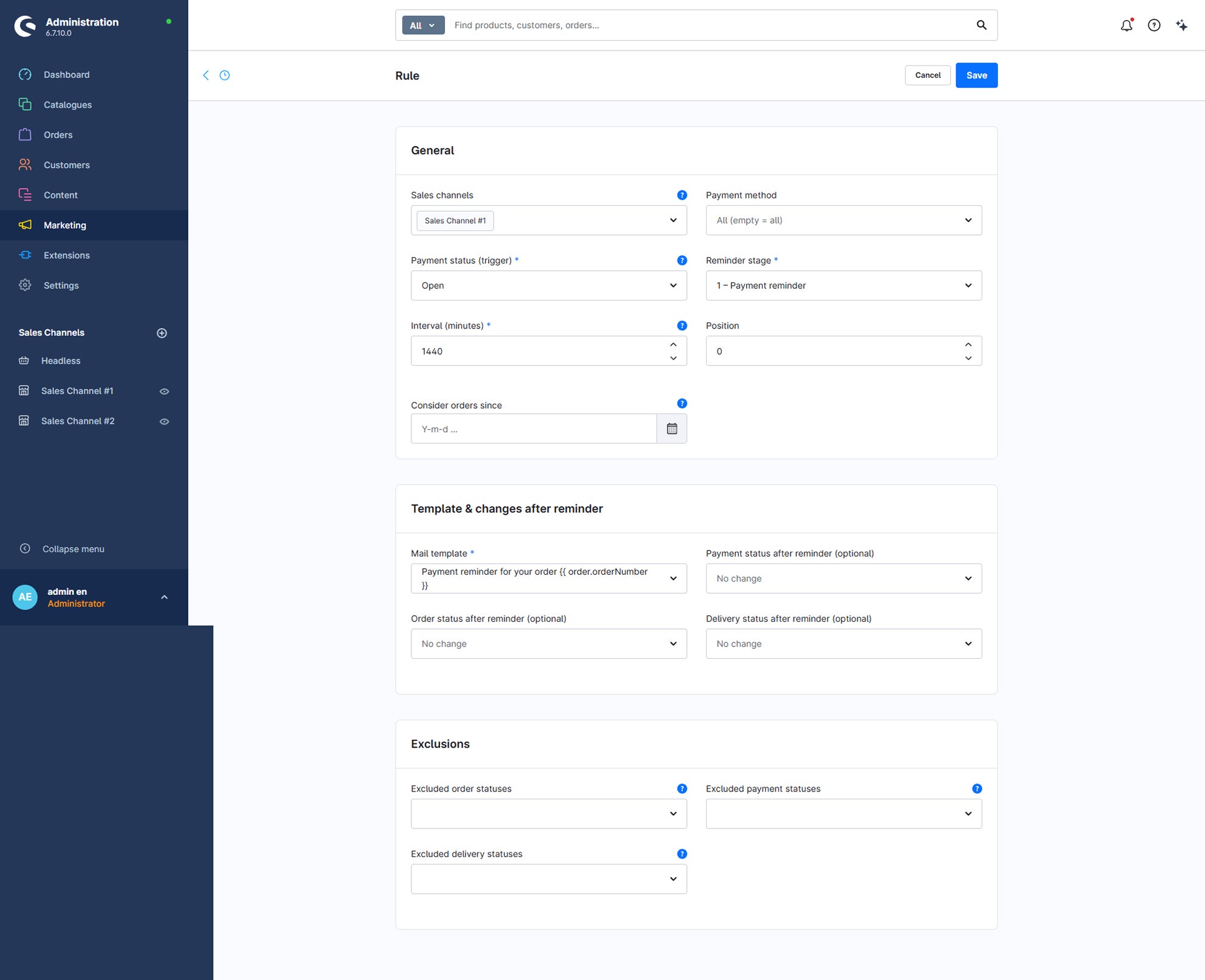Image resolution: width=1205 pixels, height=980 pixels.
Task: Toggle visibility eye for Sales Channel #2
Action: 164,422
